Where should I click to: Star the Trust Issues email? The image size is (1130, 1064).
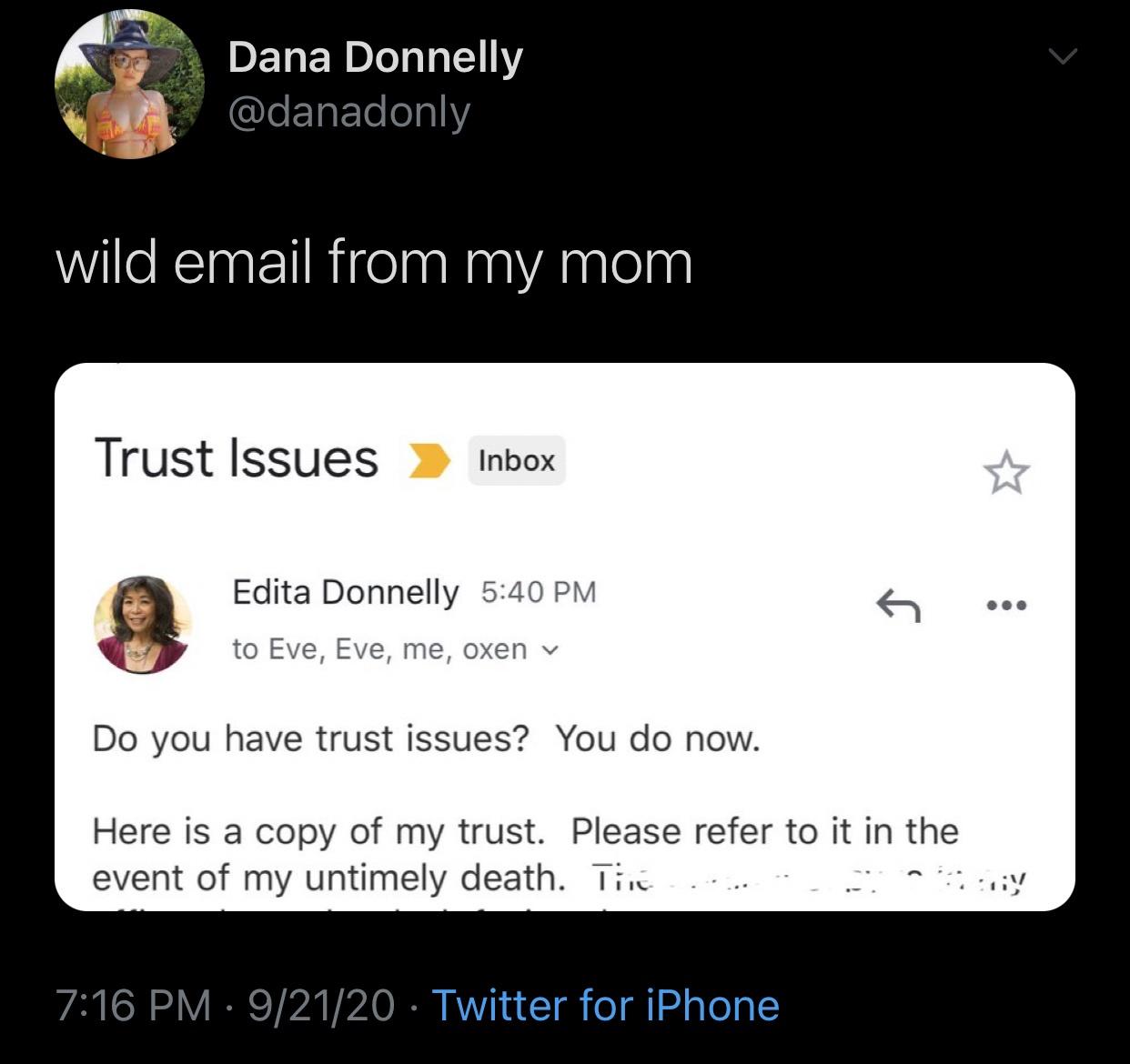tap(1006, 473)
